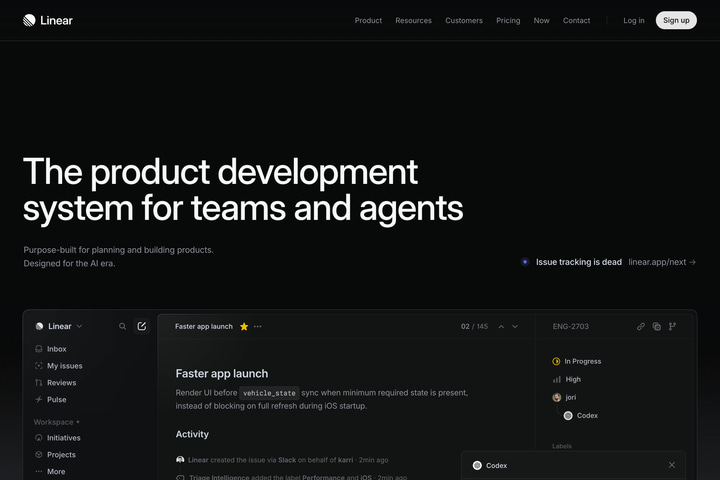Click the Linear created the issue activity entry

[282, 460]
